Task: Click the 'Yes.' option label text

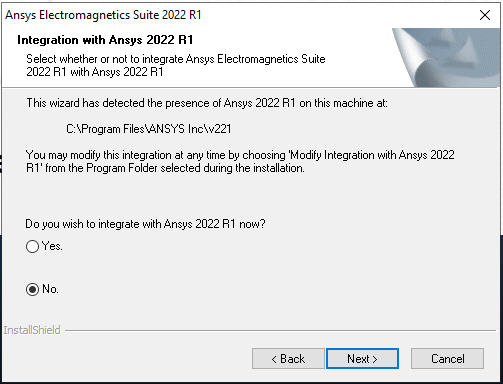Action: pos(52,246)
